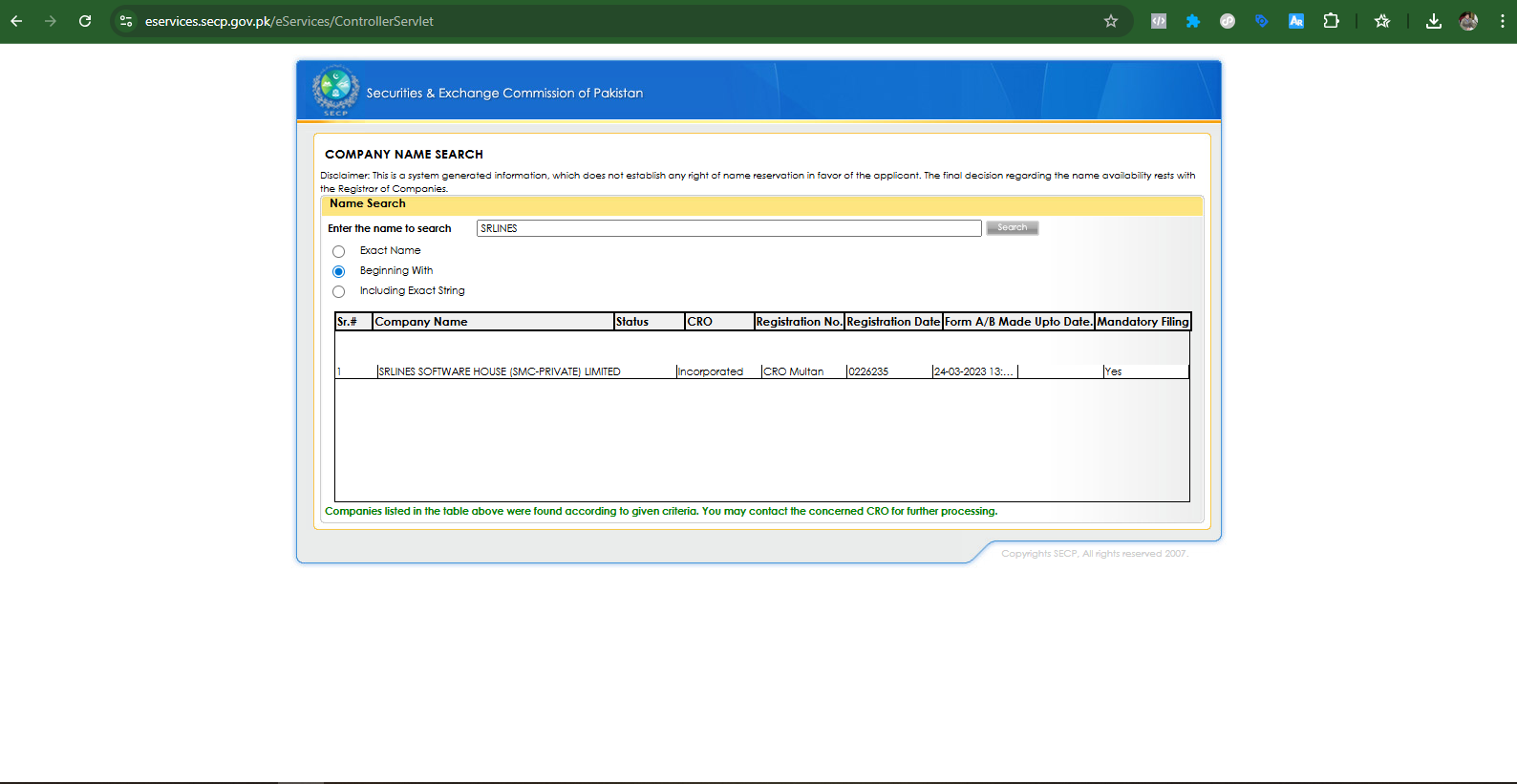Click the SECP logo in header

pos(335,91)
